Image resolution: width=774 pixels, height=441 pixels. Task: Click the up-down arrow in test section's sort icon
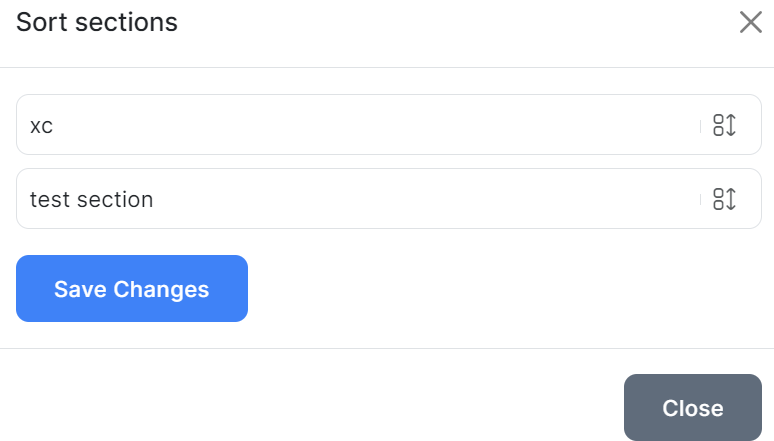coord(731,199)
